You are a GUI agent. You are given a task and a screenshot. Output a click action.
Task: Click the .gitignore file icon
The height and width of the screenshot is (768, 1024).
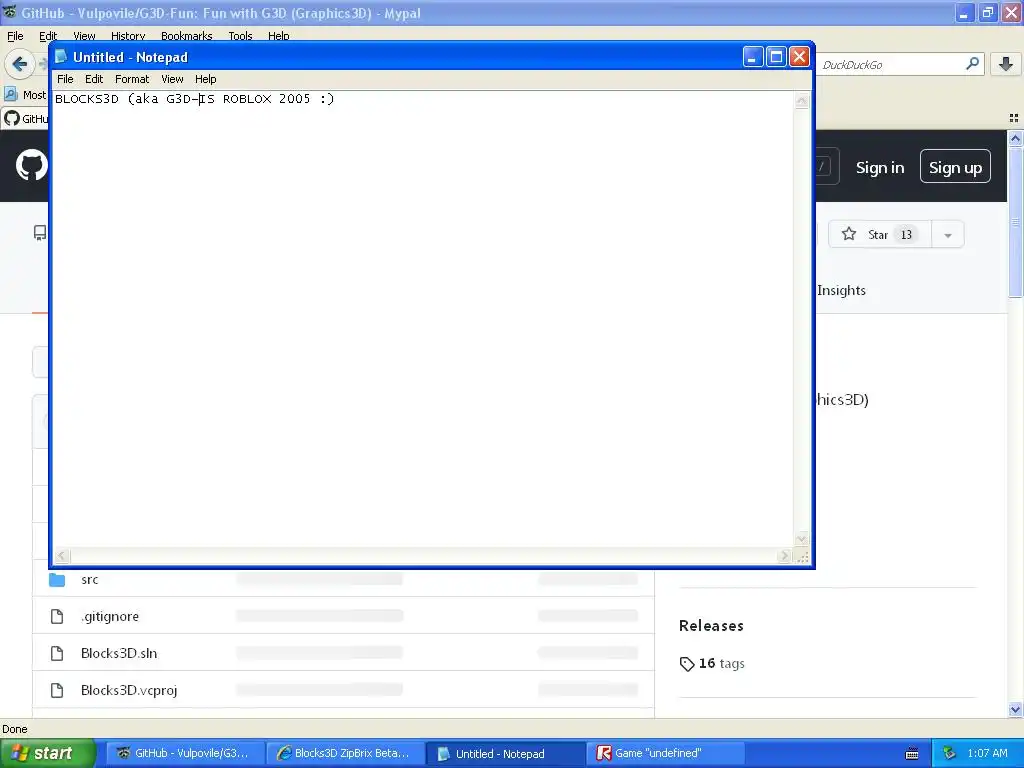[57, 616]
